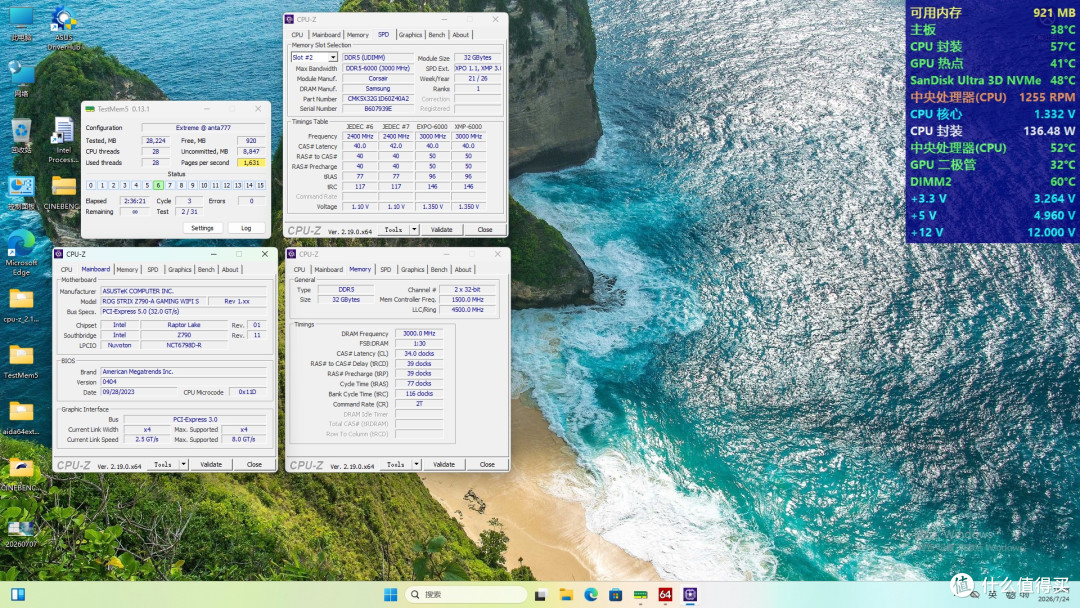Click the Elapsed time 2:36:21 field

click(x=134, y=200)
